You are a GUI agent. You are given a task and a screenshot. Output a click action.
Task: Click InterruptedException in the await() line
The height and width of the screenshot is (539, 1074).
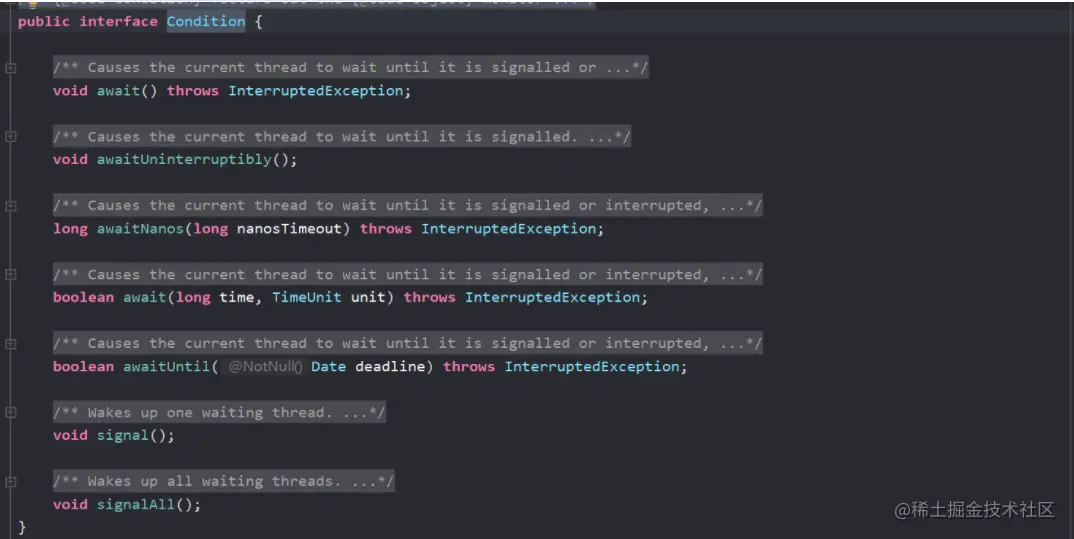(x=316, y=91)
